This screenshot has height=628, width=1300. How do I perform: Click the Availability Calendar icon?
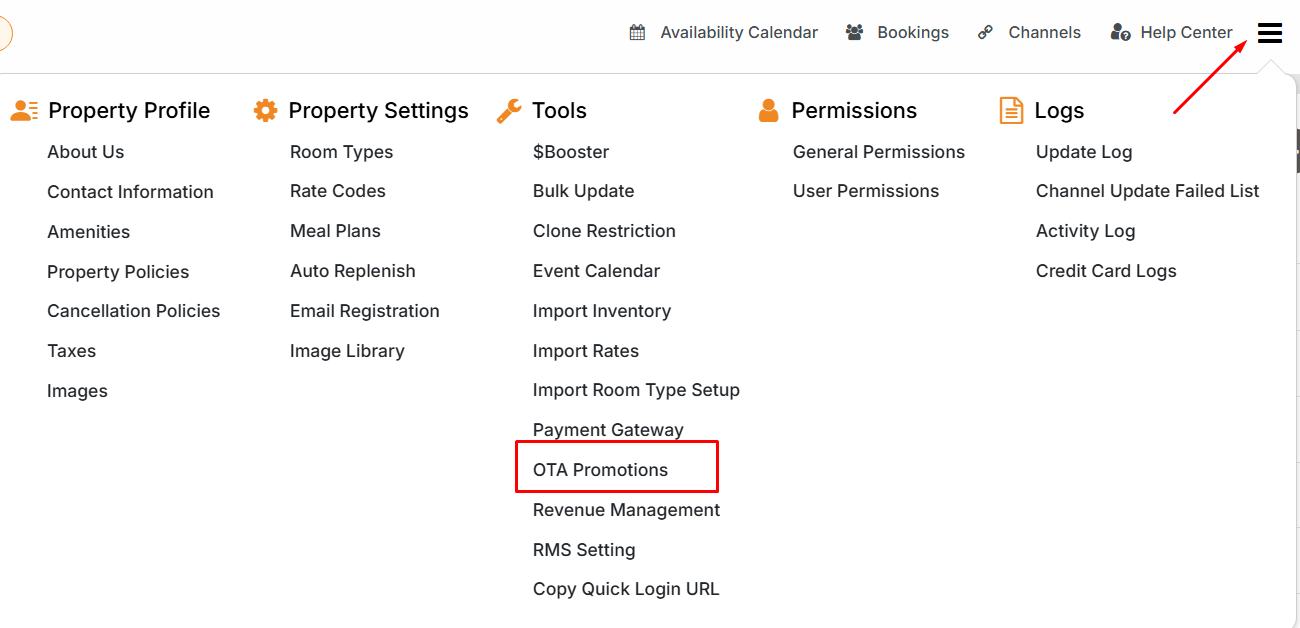point(637,33)
